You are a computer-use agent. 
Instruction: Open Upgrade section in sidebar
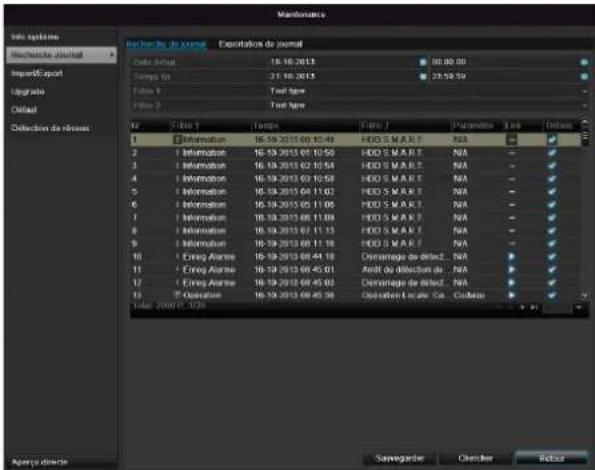point(28,92)
